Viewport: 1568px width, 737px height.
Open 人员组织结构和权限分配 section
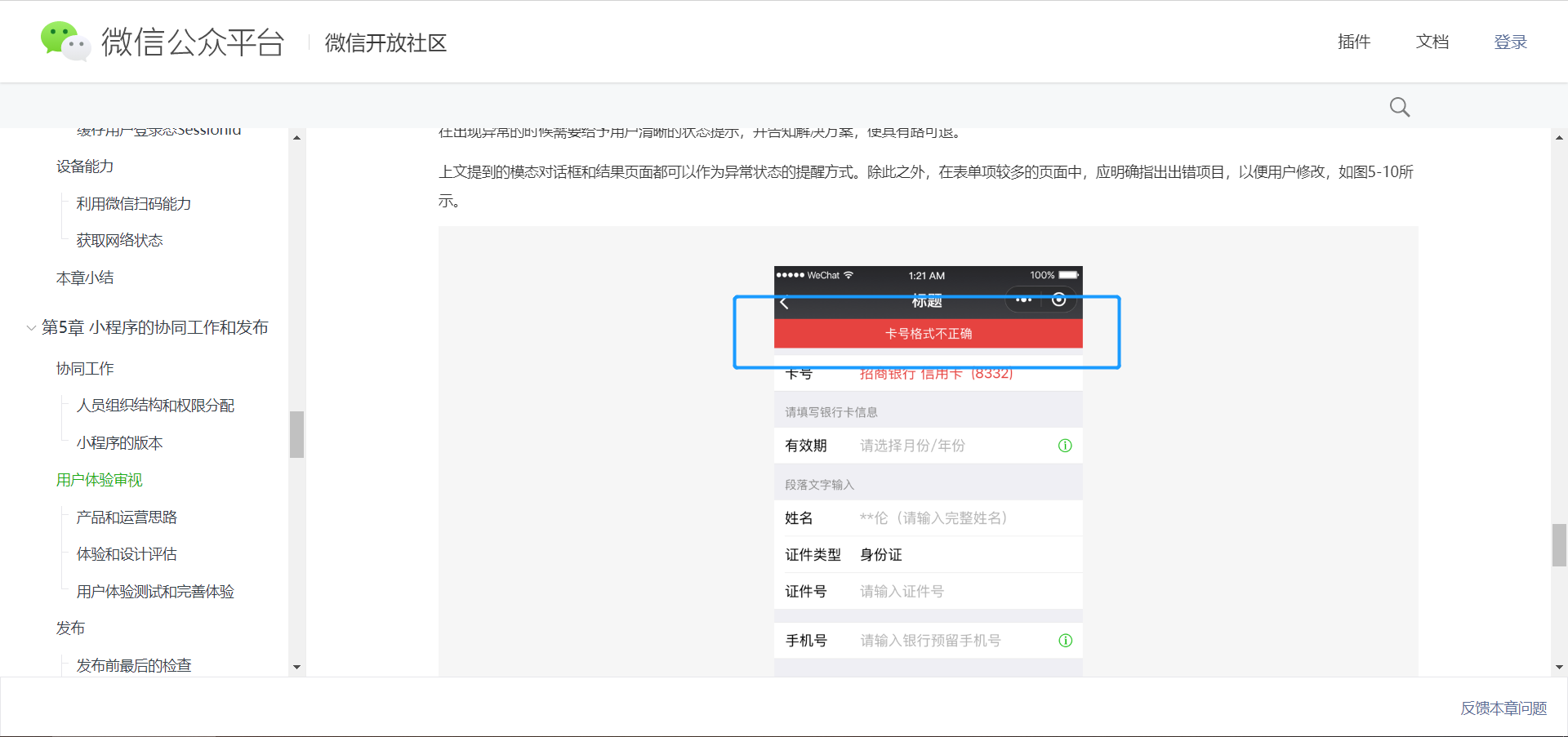click(x=155, y=406)
